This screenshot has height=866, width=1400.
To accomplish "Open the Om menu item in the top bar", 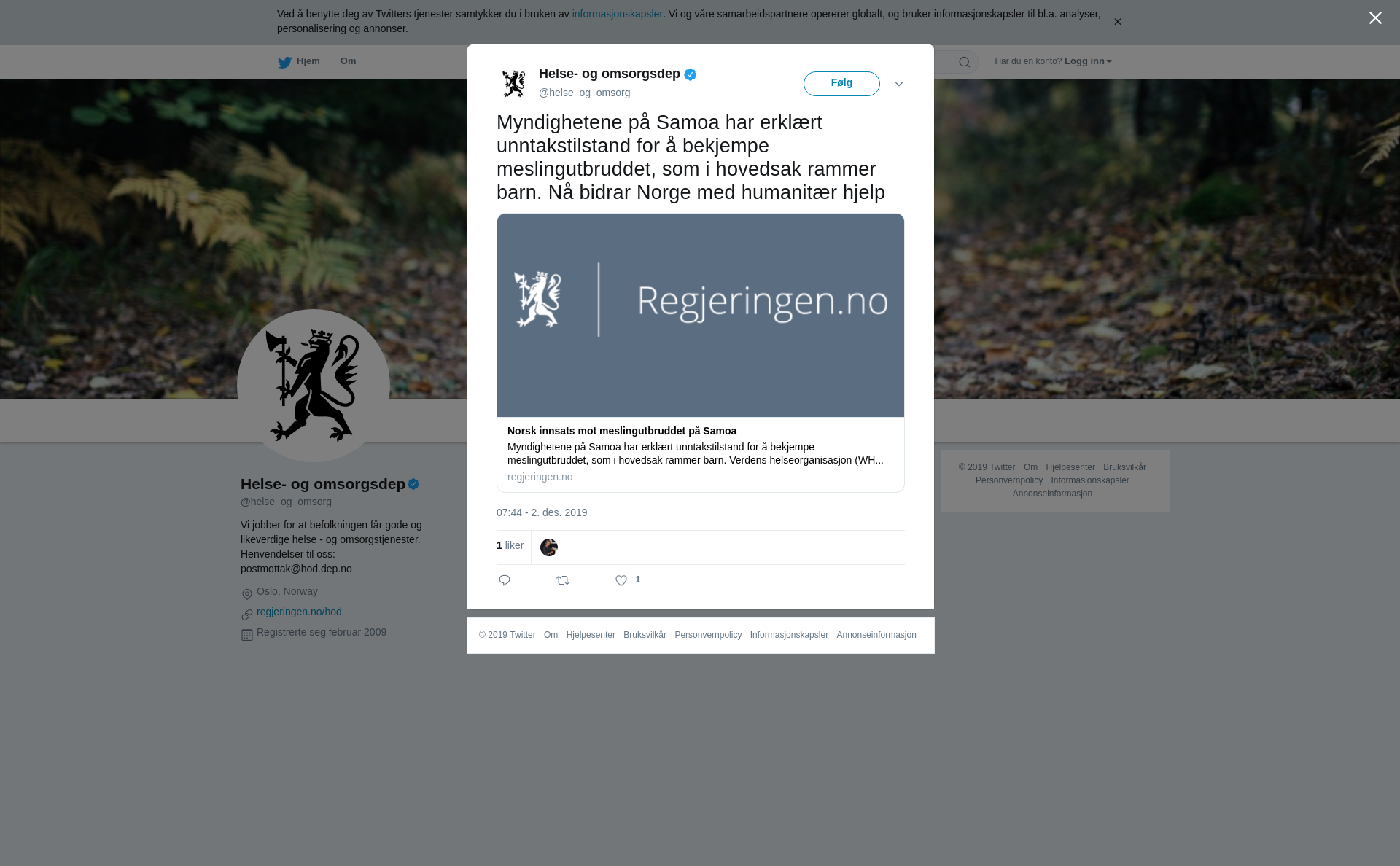I will point(348,61).
